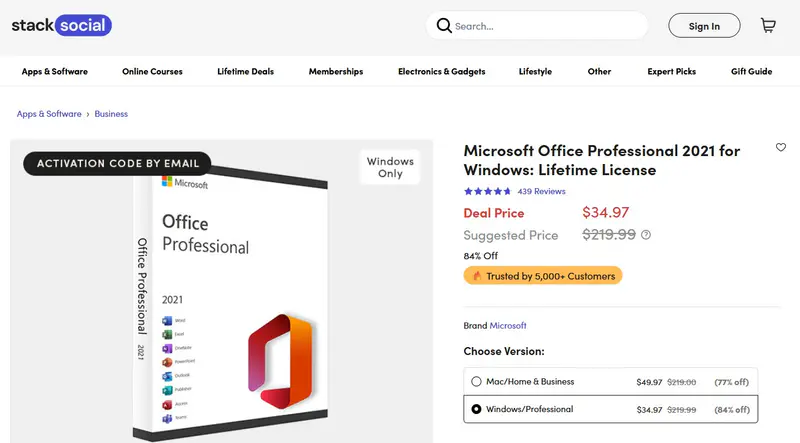Type in the Search input field

tap(545, 26)
